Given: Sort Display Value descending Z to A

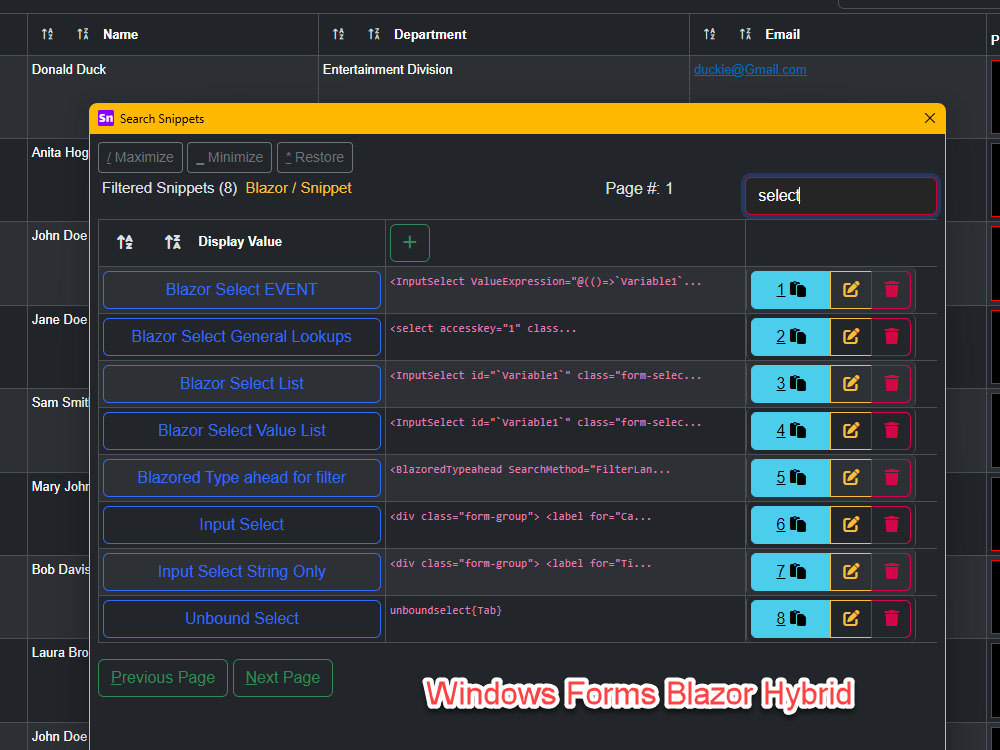Looking at the screenshot, I should coord(172,241).
